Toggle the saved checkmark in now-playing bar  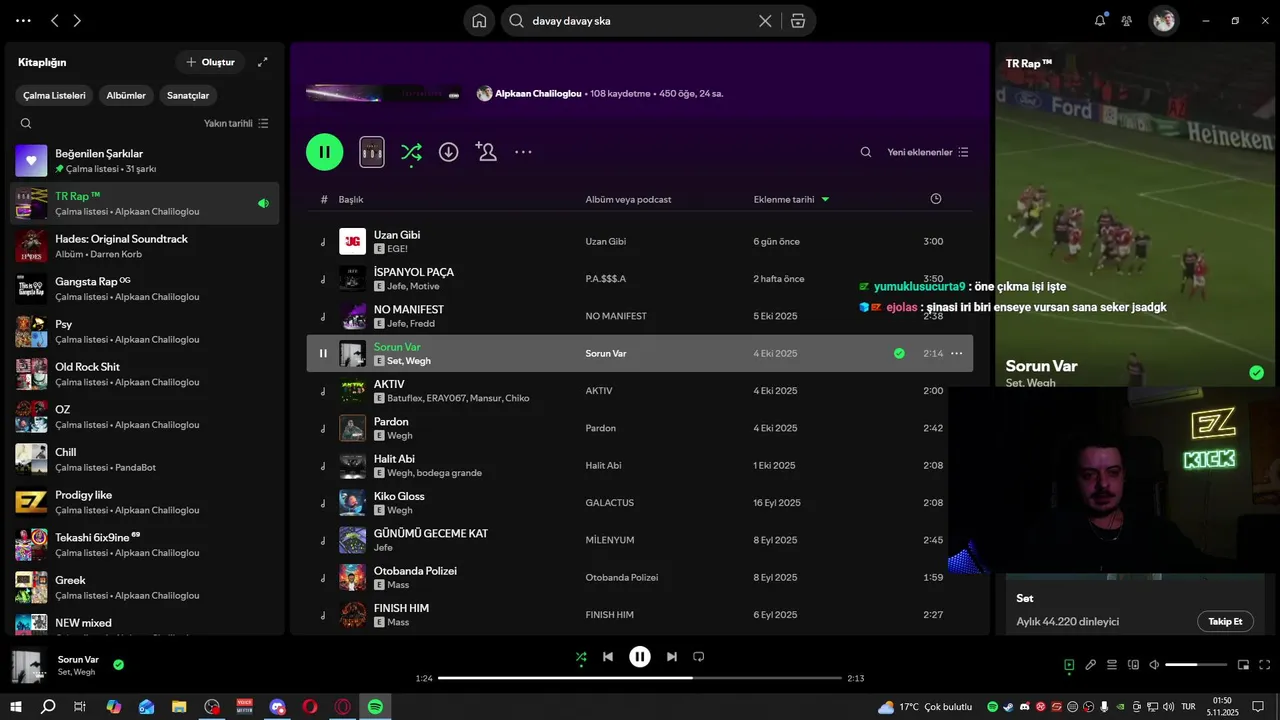tap(119, 664)
